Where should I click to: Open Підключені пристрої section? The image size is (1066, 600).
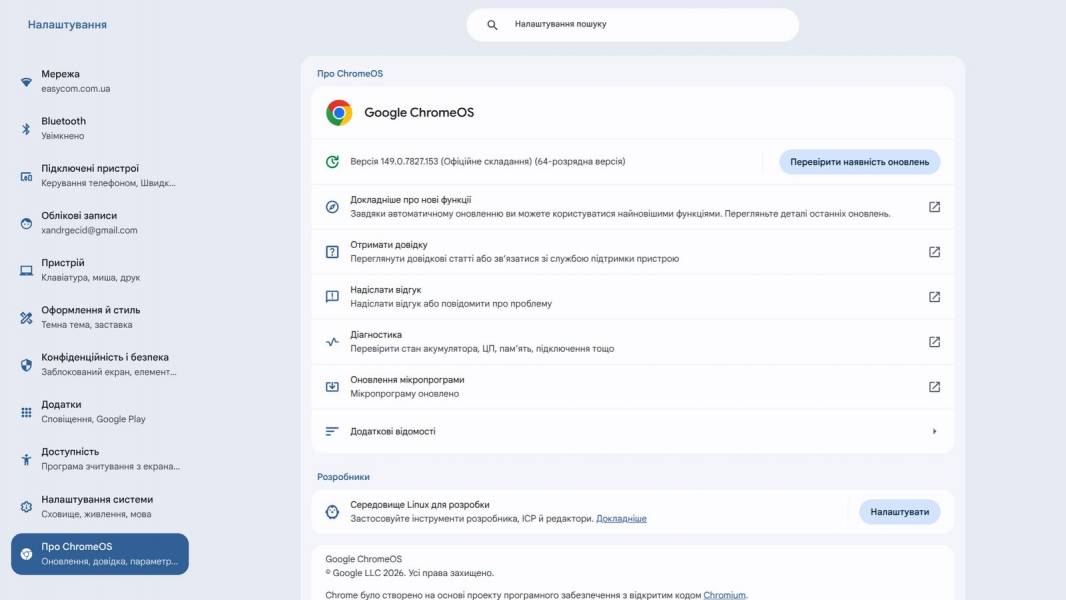pyautogui.click(x=100, y=176)
